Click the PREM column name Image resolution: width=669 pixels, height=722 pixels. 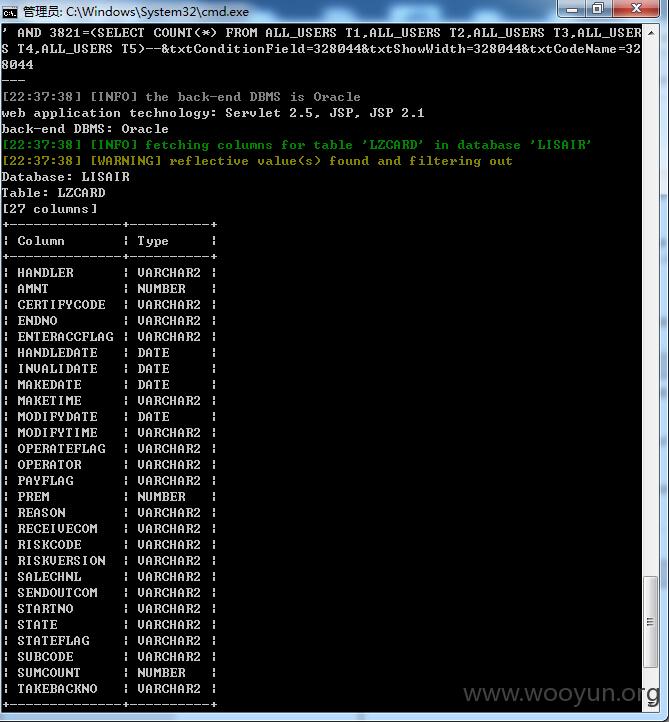click(x=33, y=497)
